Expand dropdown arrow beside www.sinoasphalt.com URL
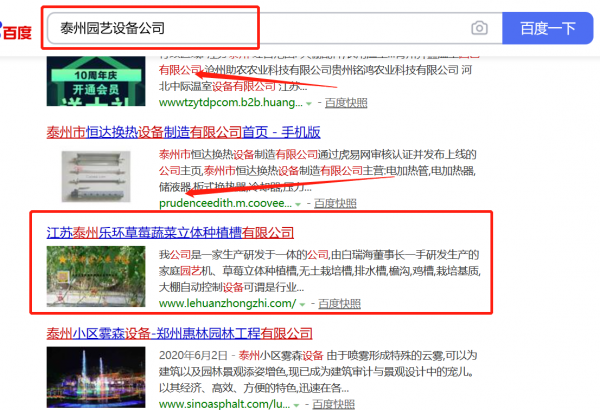Image resolution: width=600 pixels, height=410 pixels. coord(303,403)
